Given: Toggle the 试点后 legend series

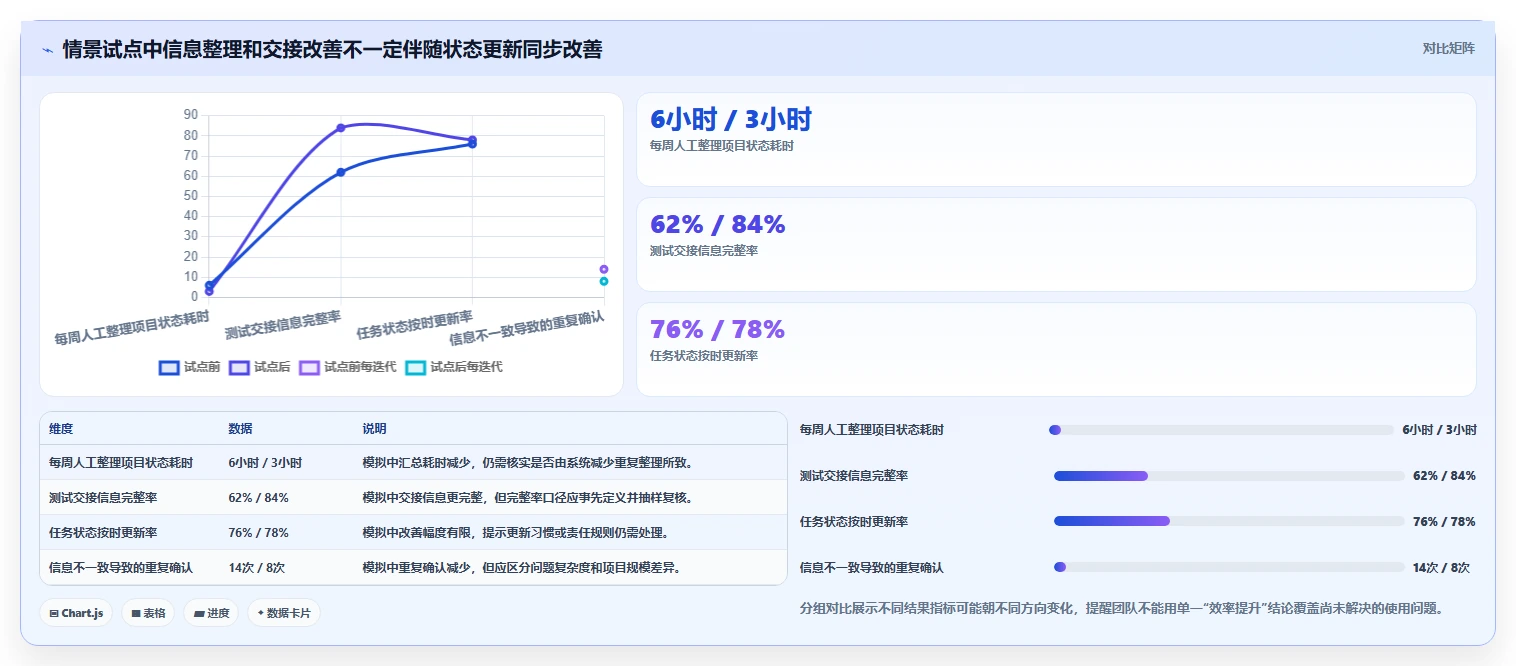Looking at the screenshot, I should pos(260,367).
